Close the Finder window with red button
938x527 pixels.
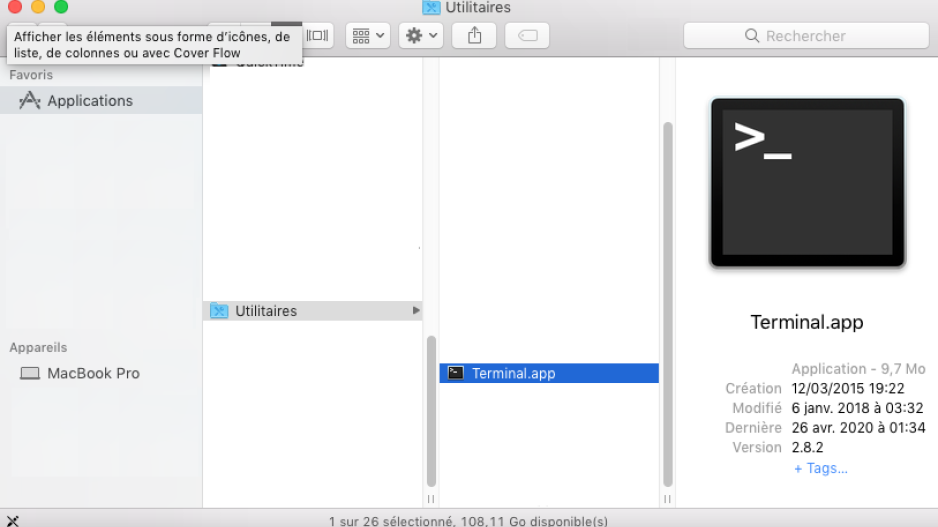(x=14, y=7)
